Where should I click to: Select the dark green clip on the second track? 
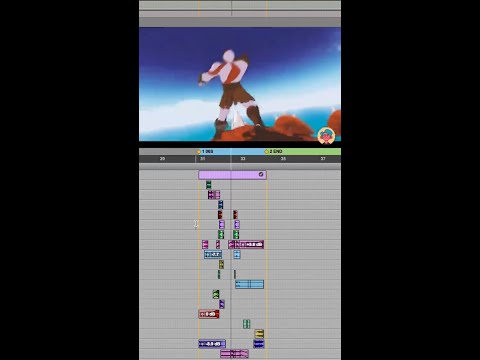(208, 185)
